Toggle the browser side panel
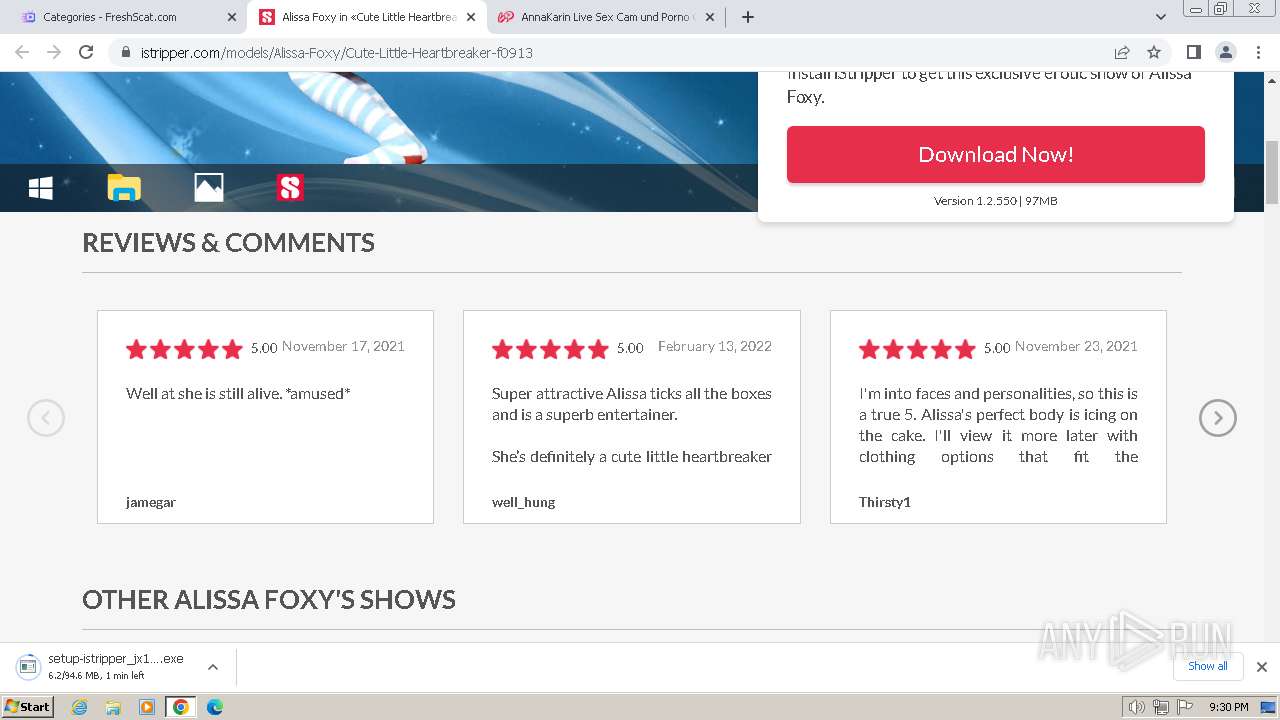The height and width of the screenshot is (720, 1280). tap(1193, 52)
